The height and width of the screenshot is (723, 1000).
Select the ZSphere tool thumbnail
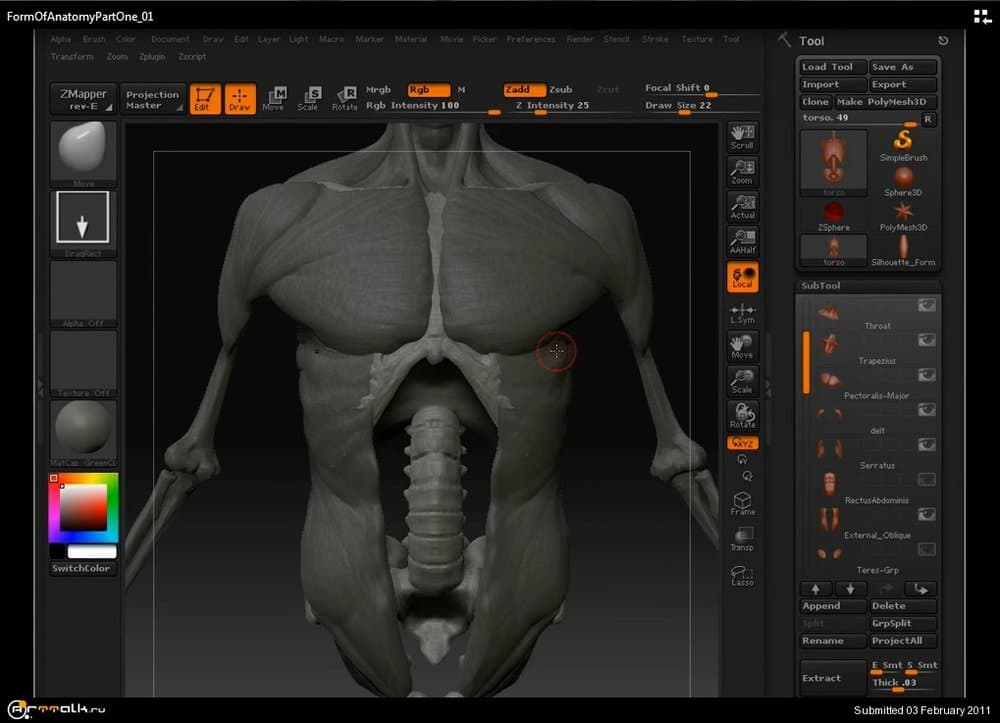[x=833, y=213]
